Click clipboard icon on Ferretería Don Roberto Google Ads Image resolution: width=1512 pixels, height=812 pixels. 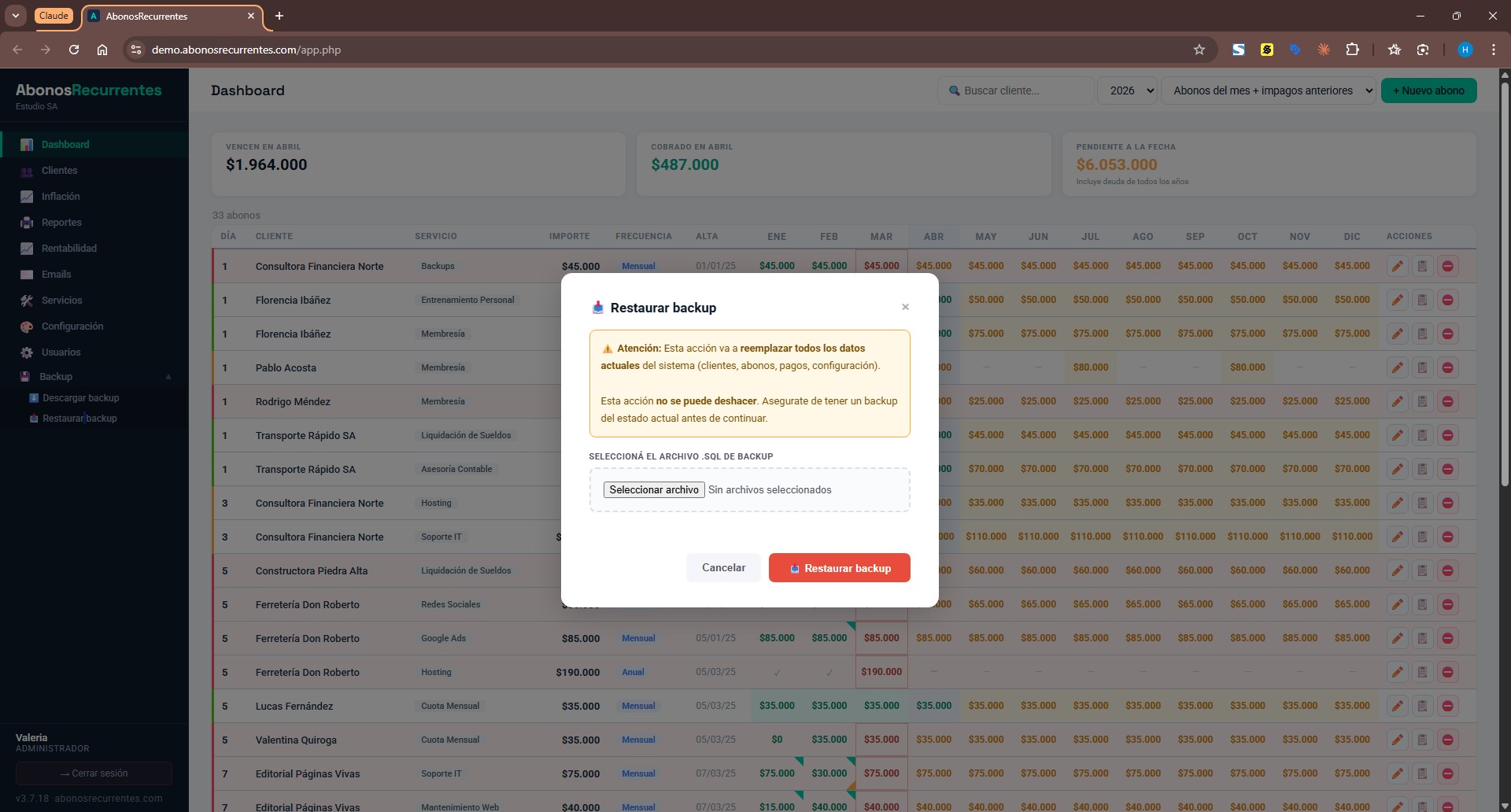pos(1421,639)
